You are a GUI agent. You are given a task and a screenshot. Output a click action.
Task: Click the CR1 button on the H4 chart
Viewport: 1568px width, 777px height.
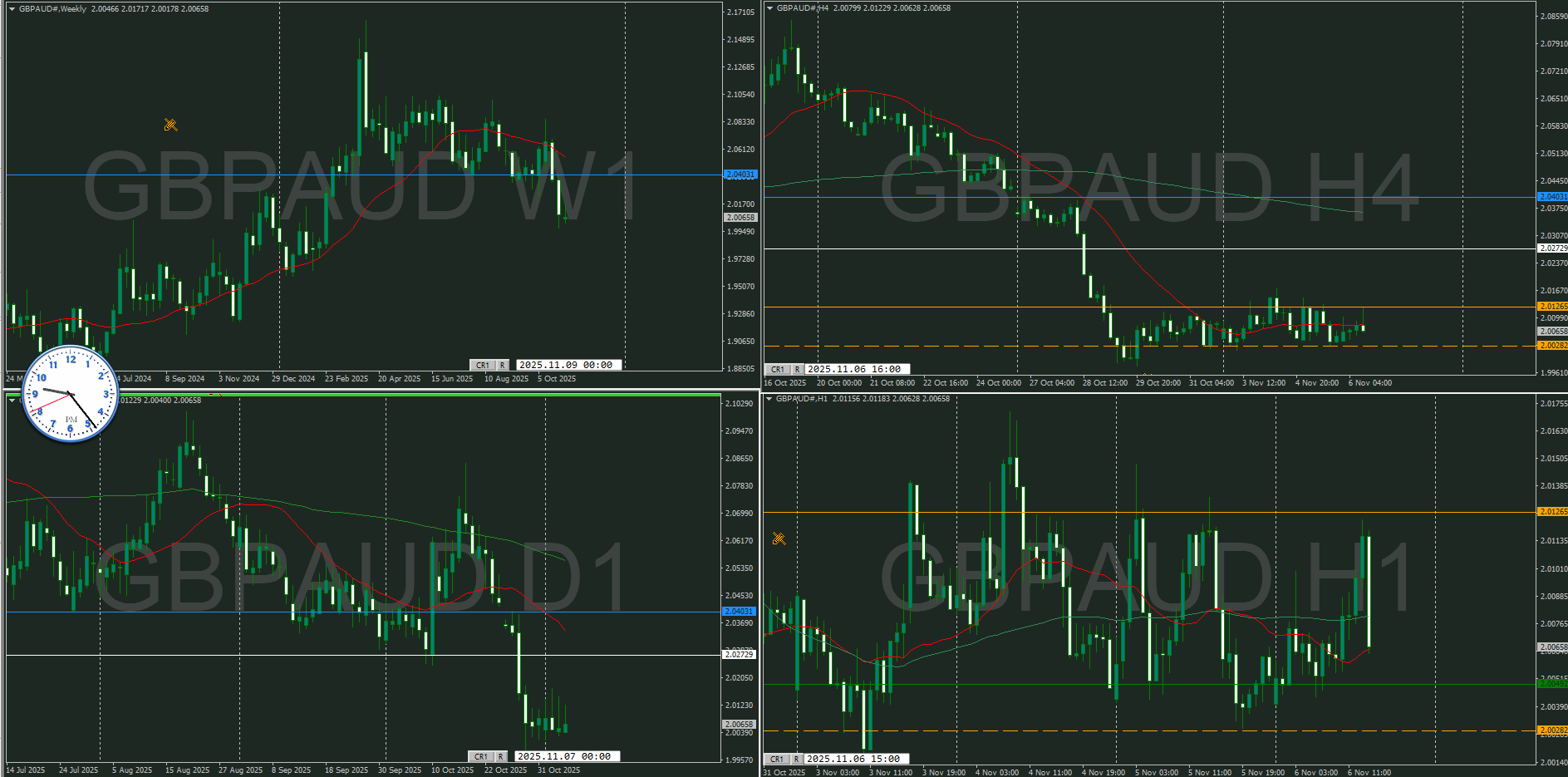tap(777, 369)
